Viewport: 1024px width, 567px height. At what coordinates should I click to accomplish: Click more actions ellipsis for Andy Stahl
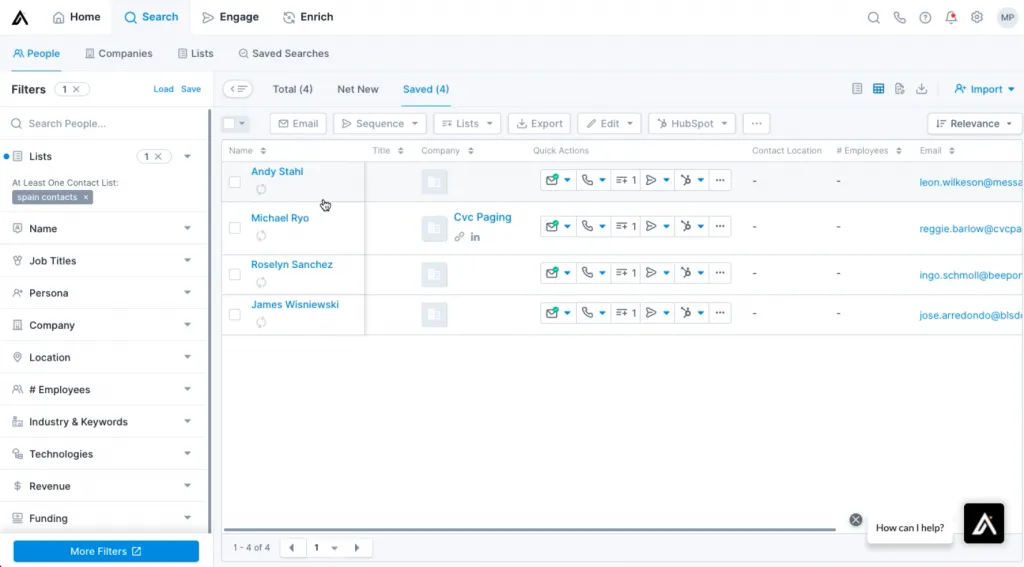pyautogui.click(x=720, y=180)
